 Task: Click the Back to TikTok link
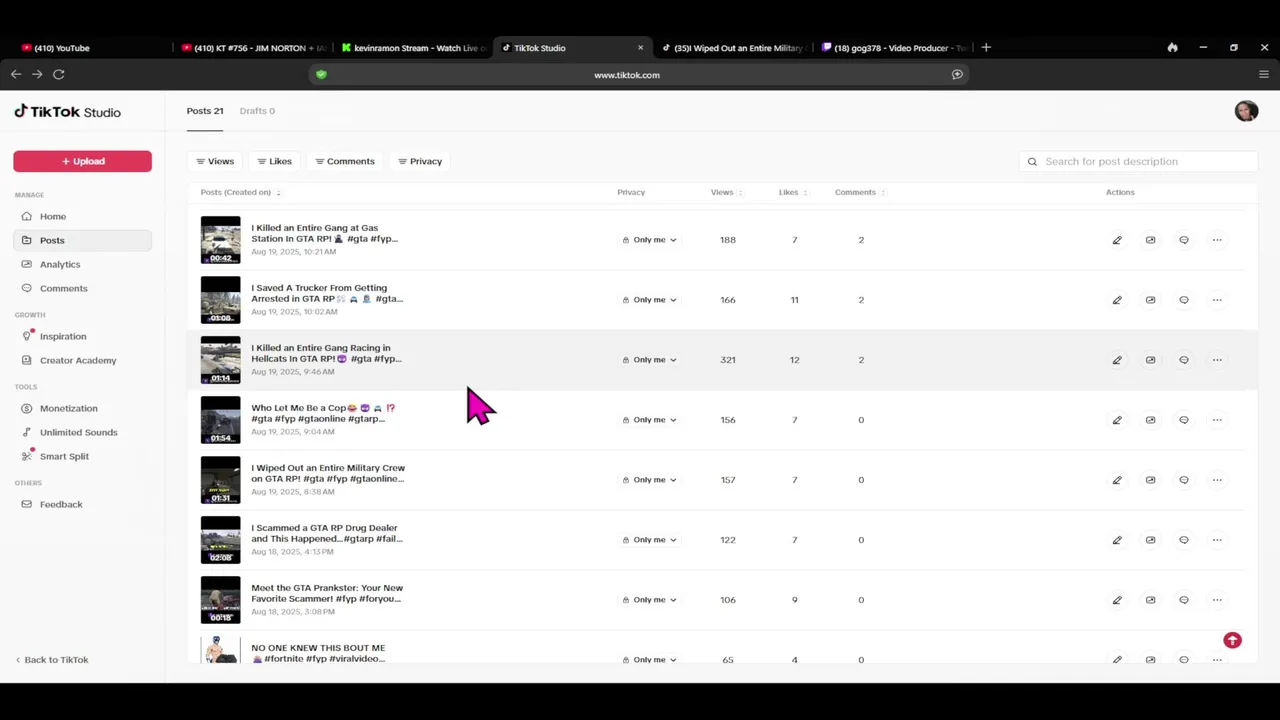(x=56, y=660)
